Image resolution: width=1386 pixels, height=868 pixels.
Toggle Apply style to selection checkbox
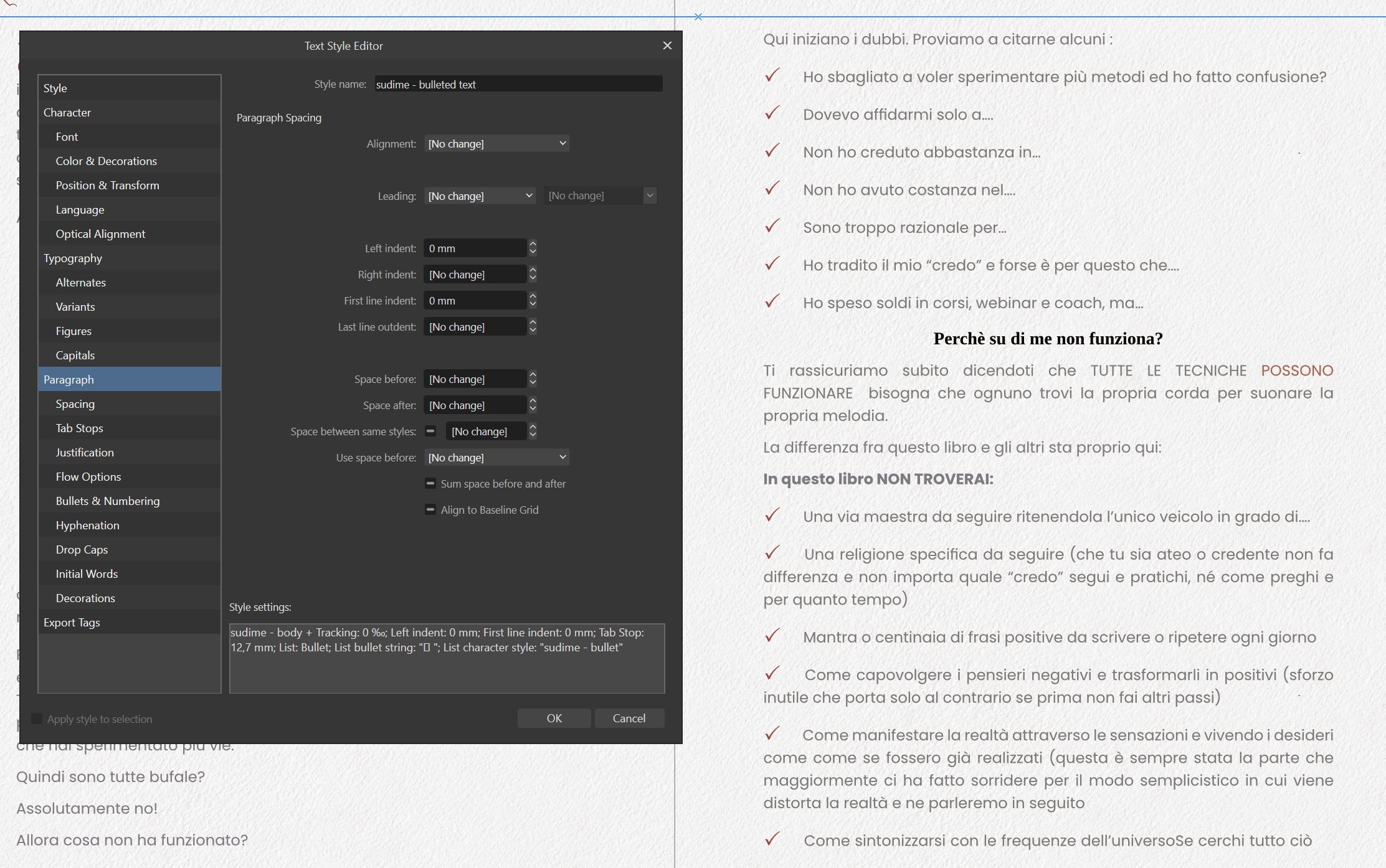37,719
